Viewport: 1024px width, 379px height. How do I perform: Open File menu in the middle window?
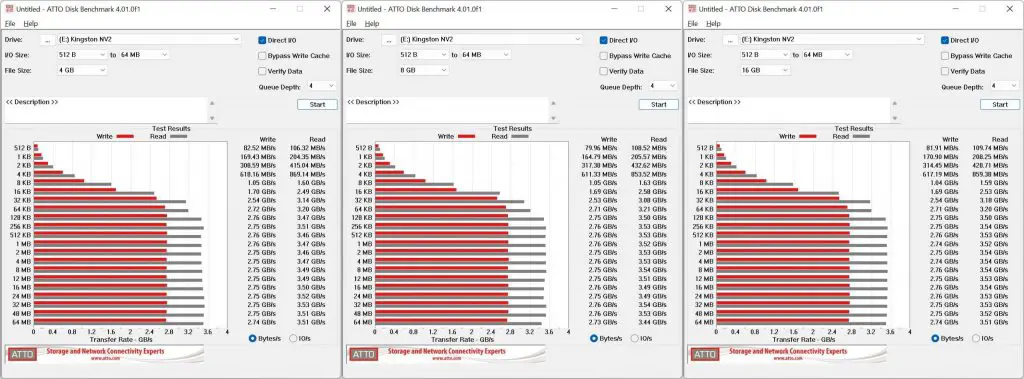[351, 24]
